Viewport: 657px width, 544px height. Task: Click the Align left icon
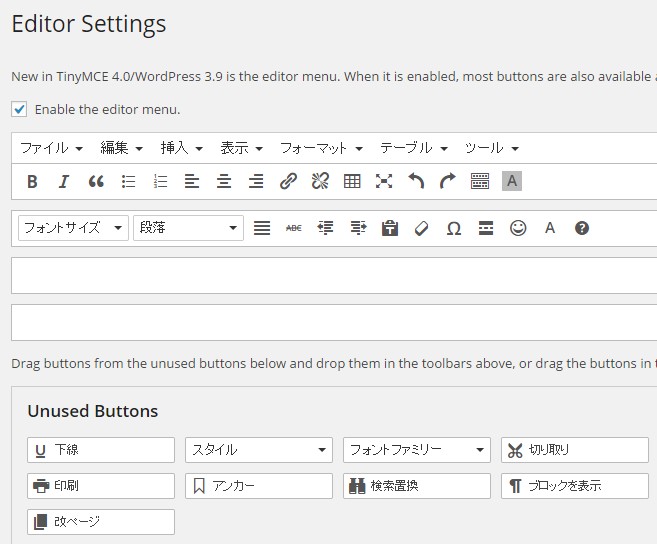click(192, 181)
